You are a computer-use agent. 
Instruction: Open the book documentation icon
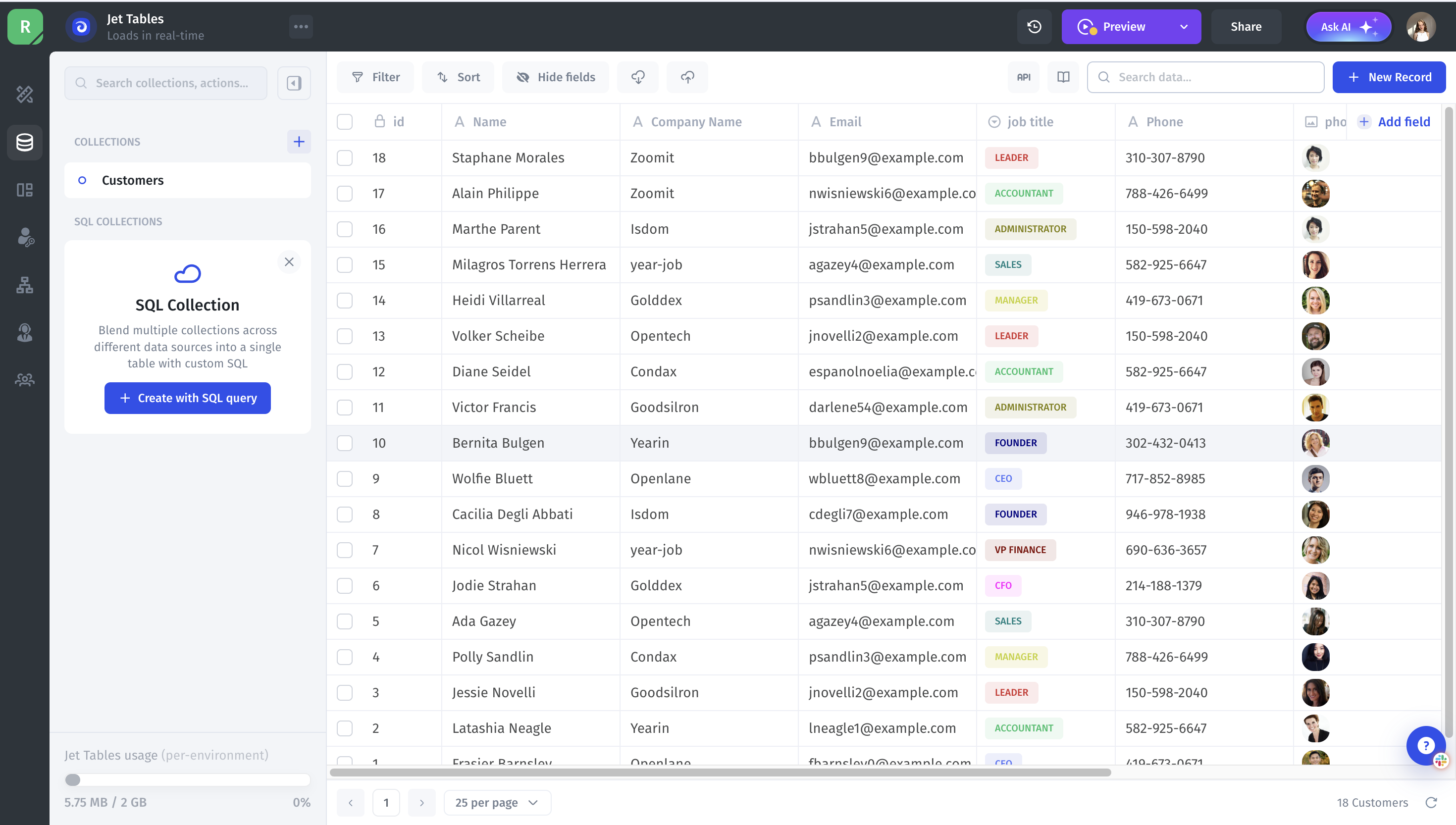(x=1063, y=77)
